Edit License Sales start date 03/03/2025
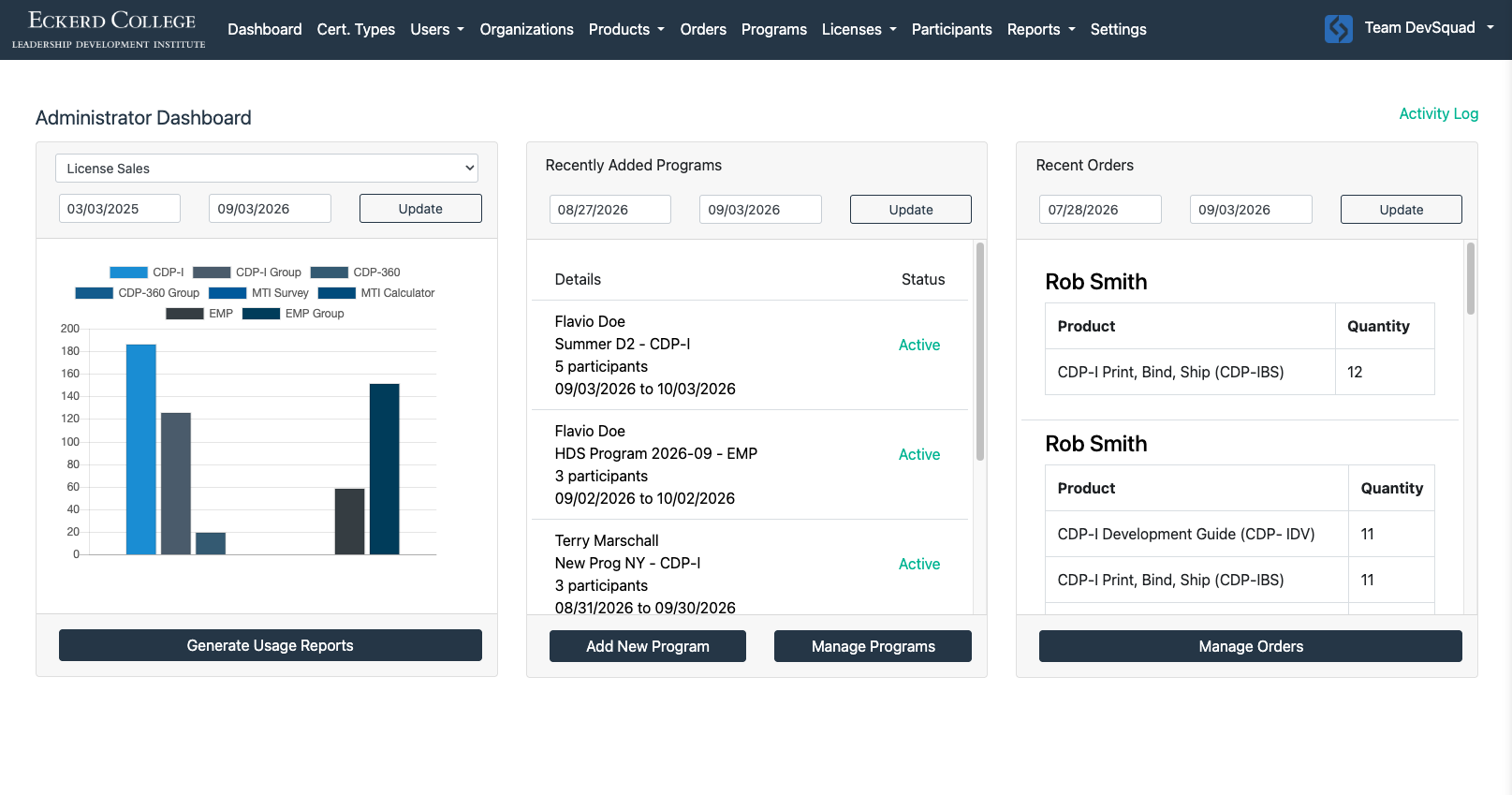This screenshot has height=795, width=1512. pos(120,209)
